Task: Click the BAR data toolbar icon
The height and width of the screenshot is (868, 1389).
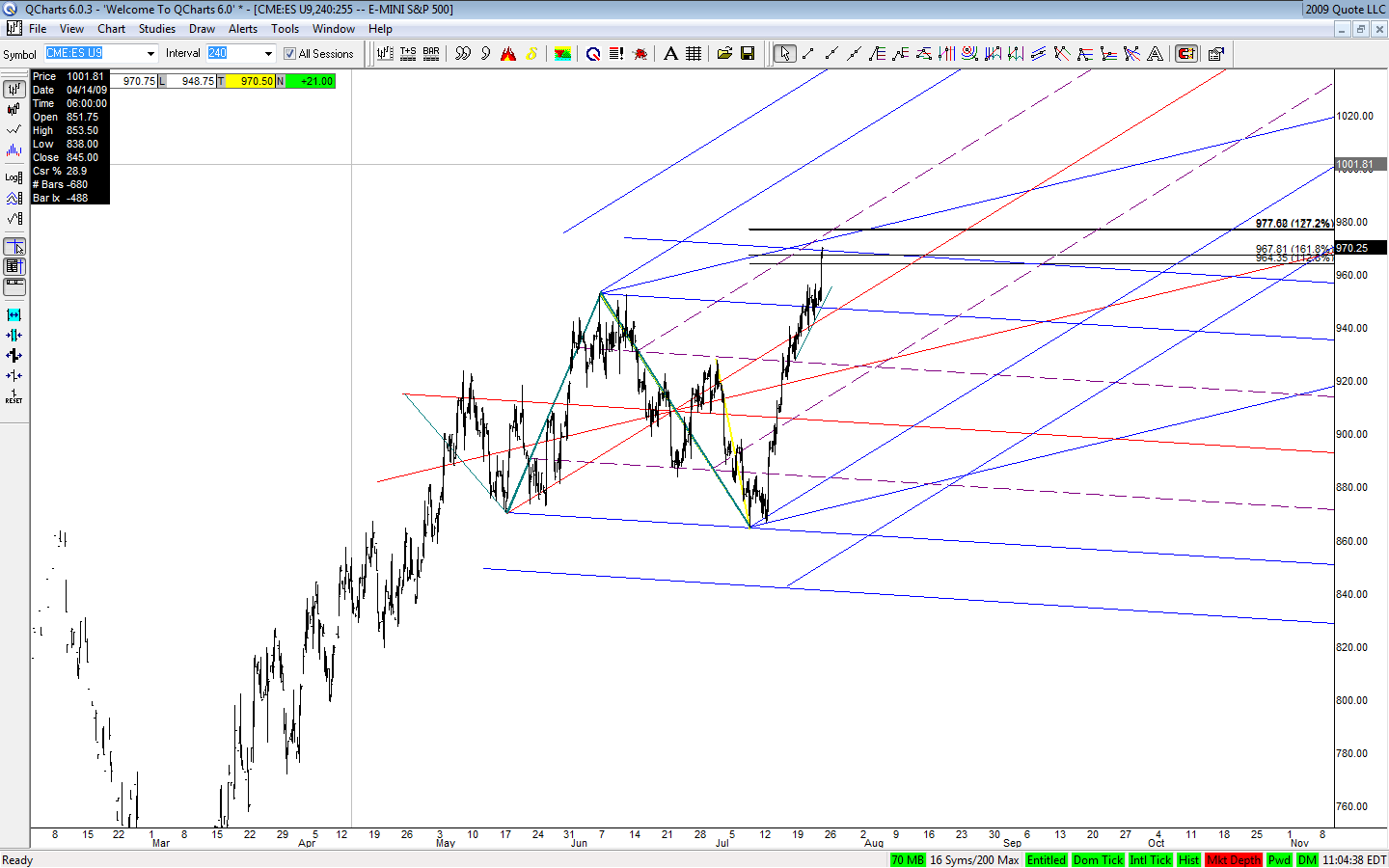Action: (431, 54)
